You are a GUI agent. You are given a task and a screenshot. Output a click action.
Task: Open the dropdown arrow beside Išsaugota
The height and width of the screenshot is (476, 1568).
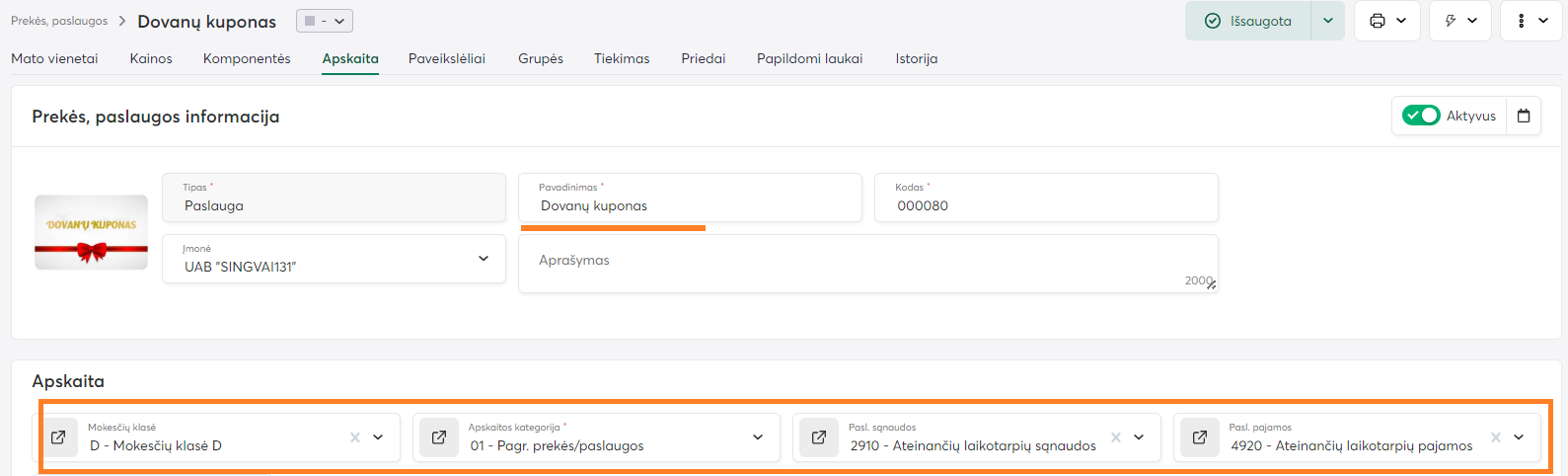pyautogui.click(x=1327, y=21)
